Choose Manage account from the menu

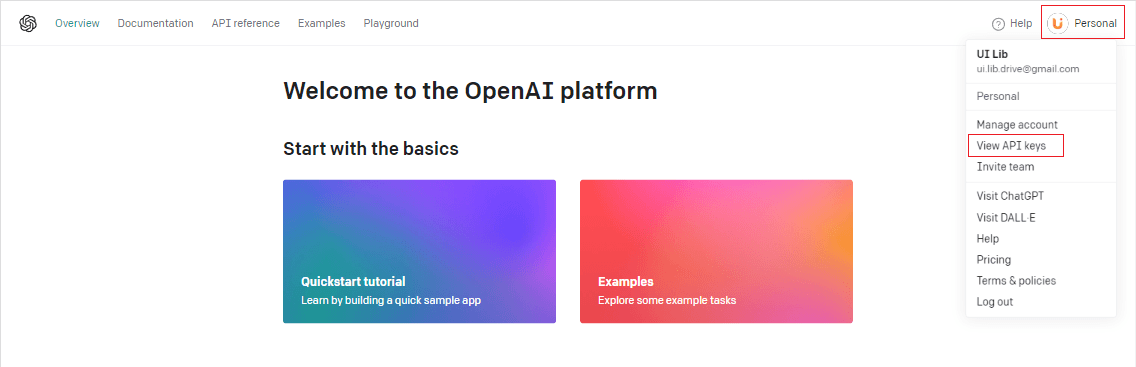(1017, 125)
